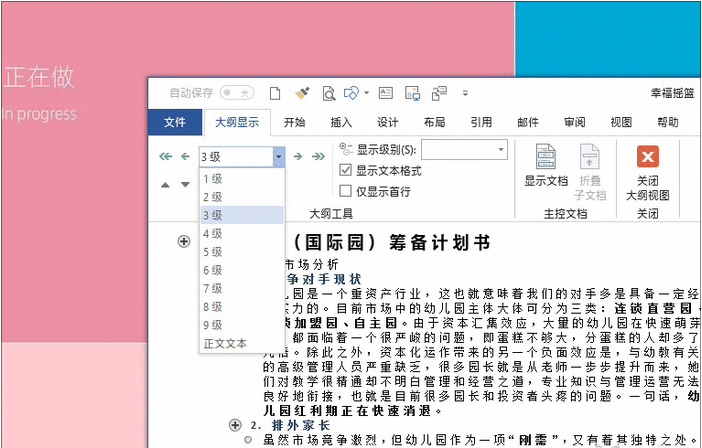
Task: Click promote to Heading 1 double-left arrow
Action: coord(166,156)
